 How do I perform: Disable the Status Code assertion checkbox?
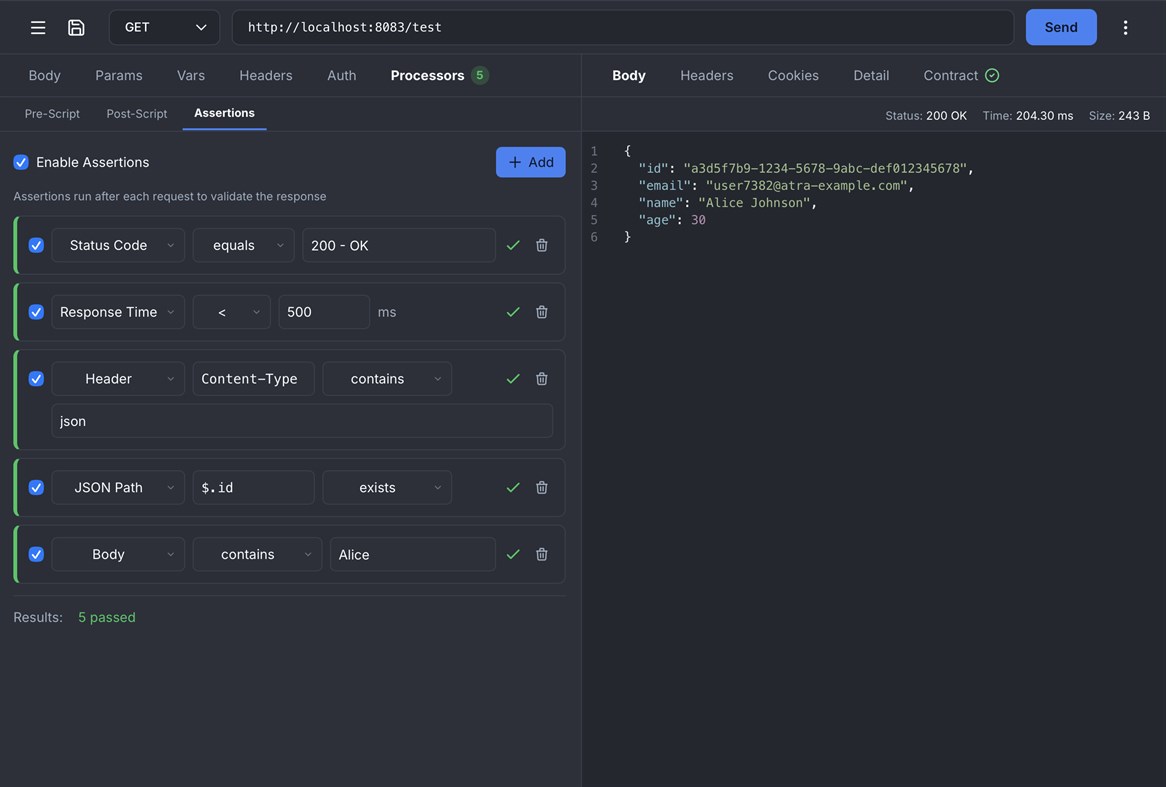click(x=36, y=245)
